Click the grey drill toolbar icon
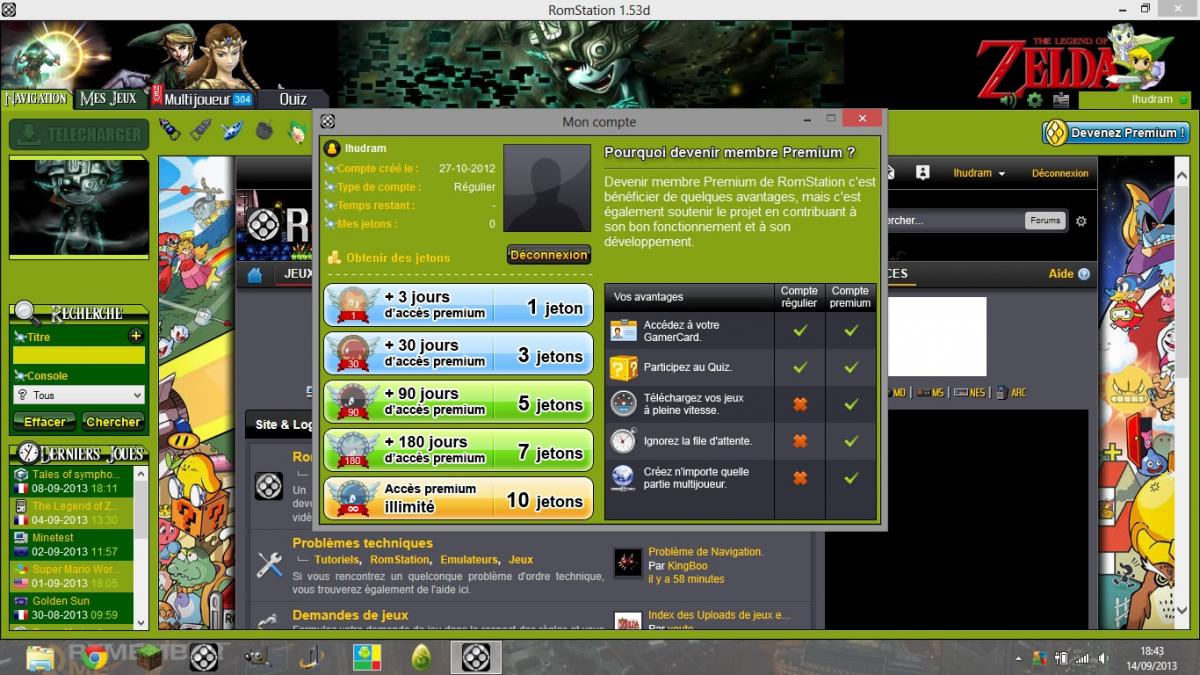 pyautogui.click(x=201, y=130)
